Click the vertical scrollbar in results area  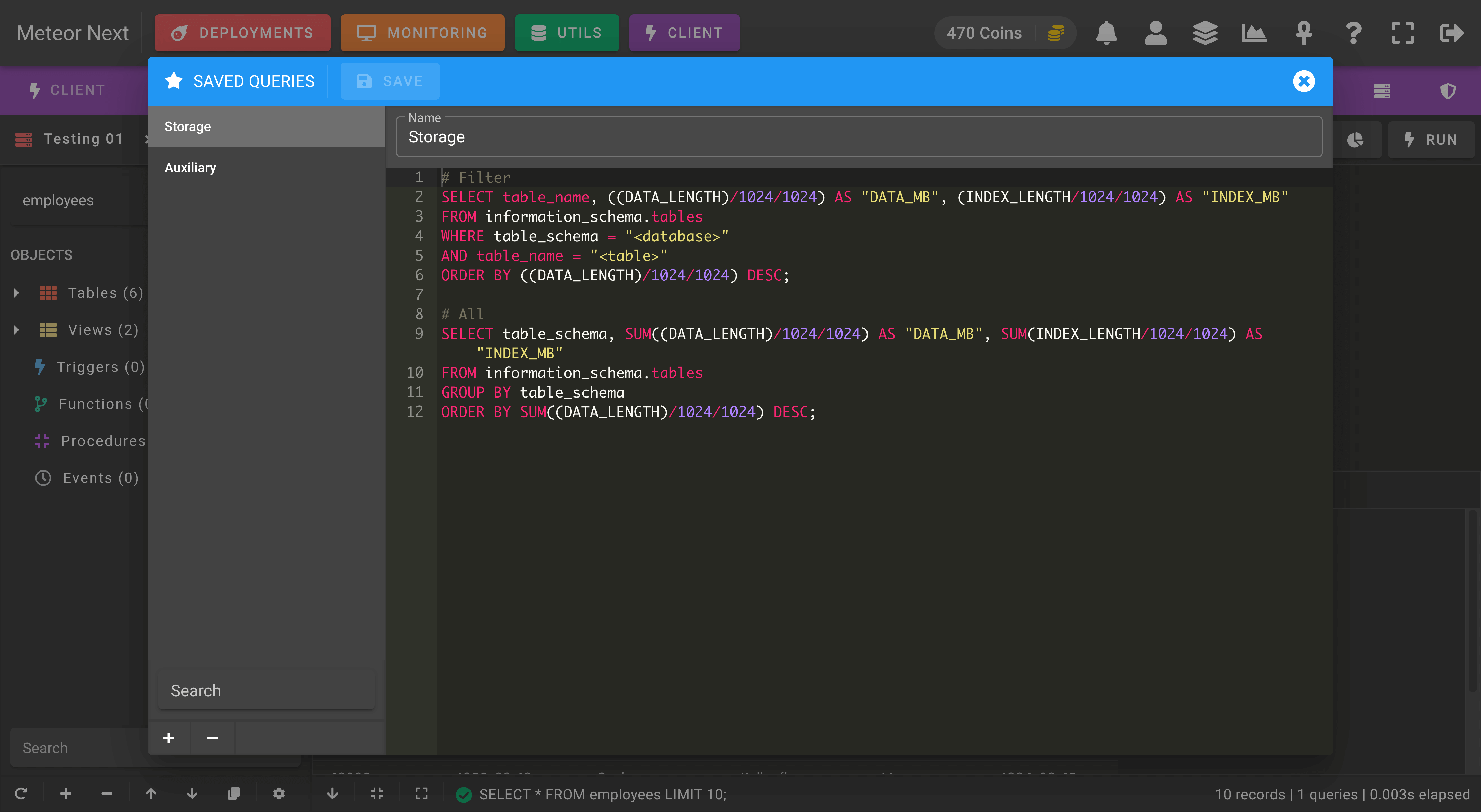pyautogui.click(x=1472, y=600)
